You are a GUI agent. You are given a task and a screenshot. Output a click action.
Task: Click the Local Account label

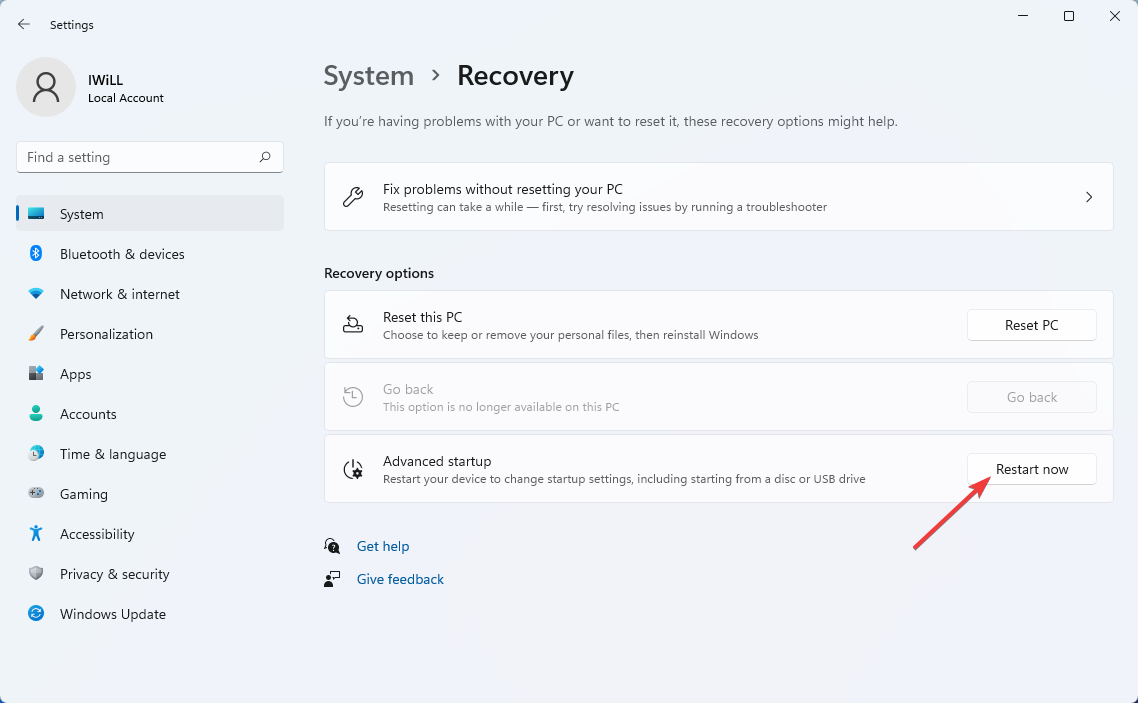[x=126, y=98]
